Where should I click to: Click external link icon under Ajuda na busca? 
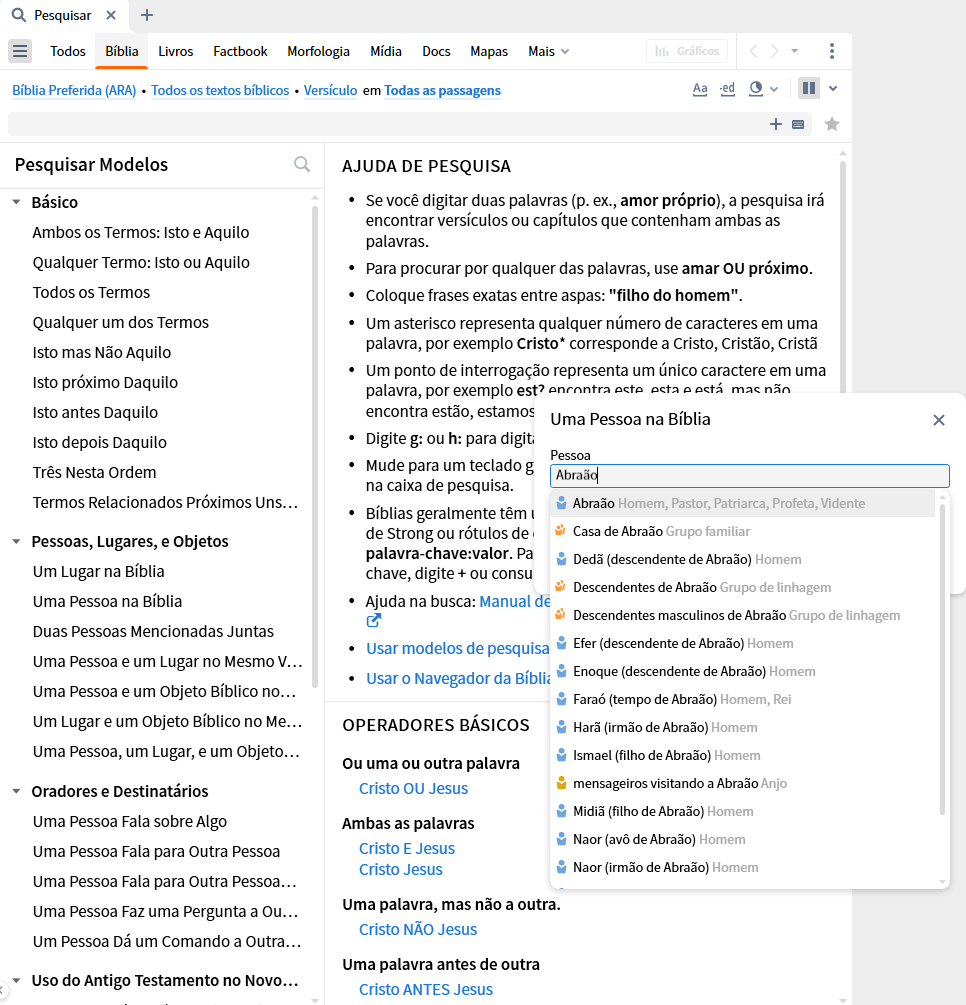(x=374, y=621)
